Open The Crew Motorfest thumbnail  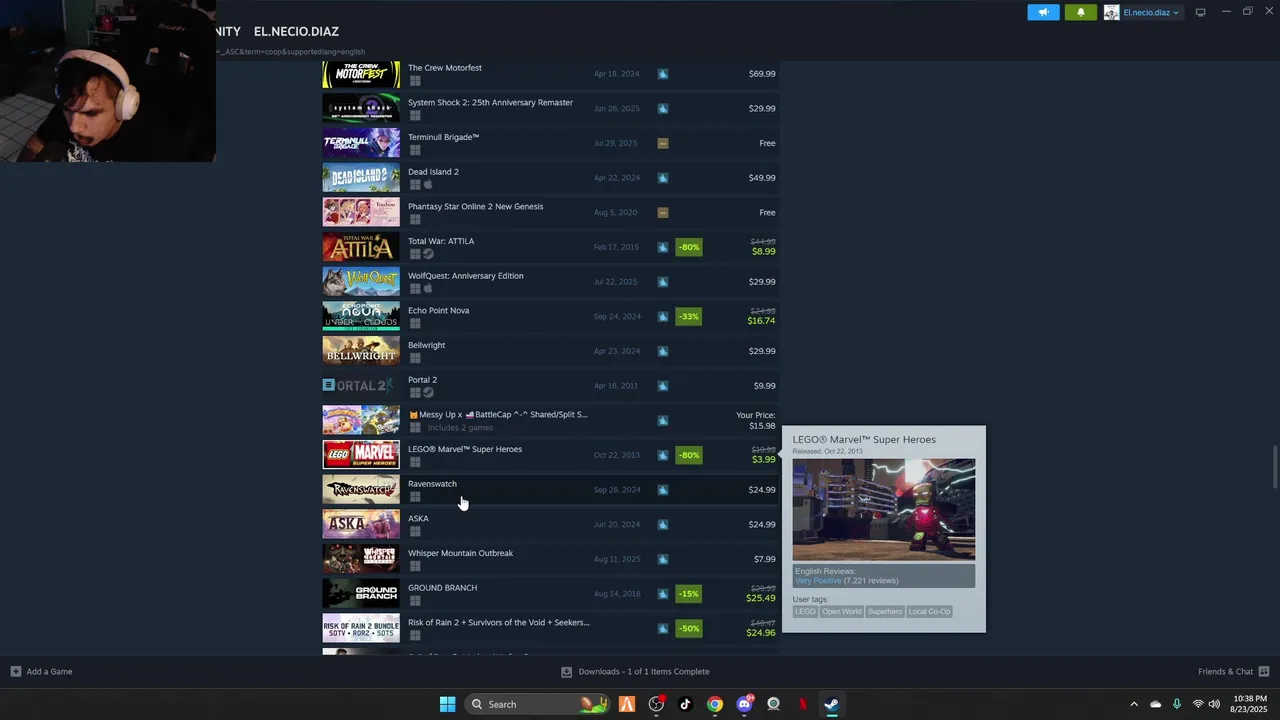(x=361, y=74)
